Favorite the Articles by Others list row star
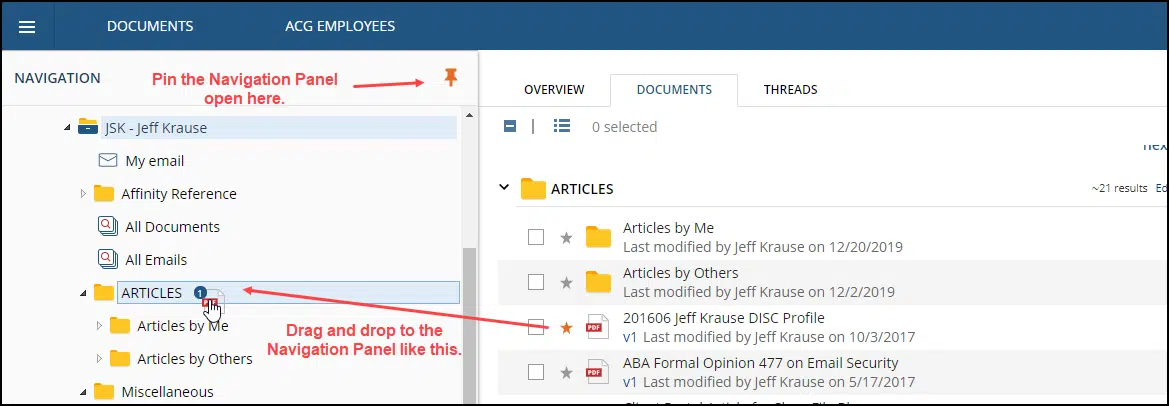1169x406 pixels. tap(567, 282)
